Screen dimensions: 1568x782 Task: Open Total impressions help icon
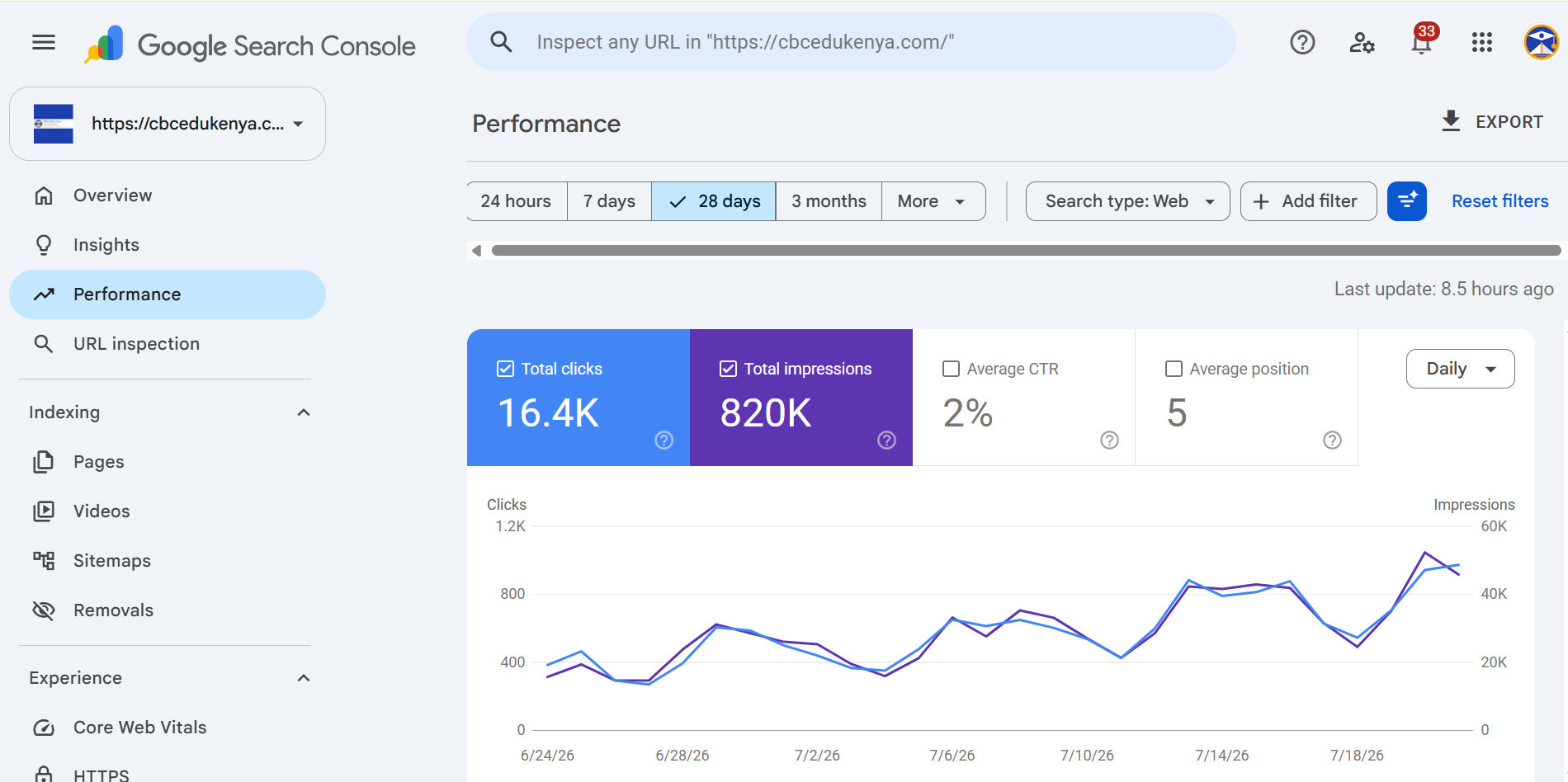click(x=886, y=440)
